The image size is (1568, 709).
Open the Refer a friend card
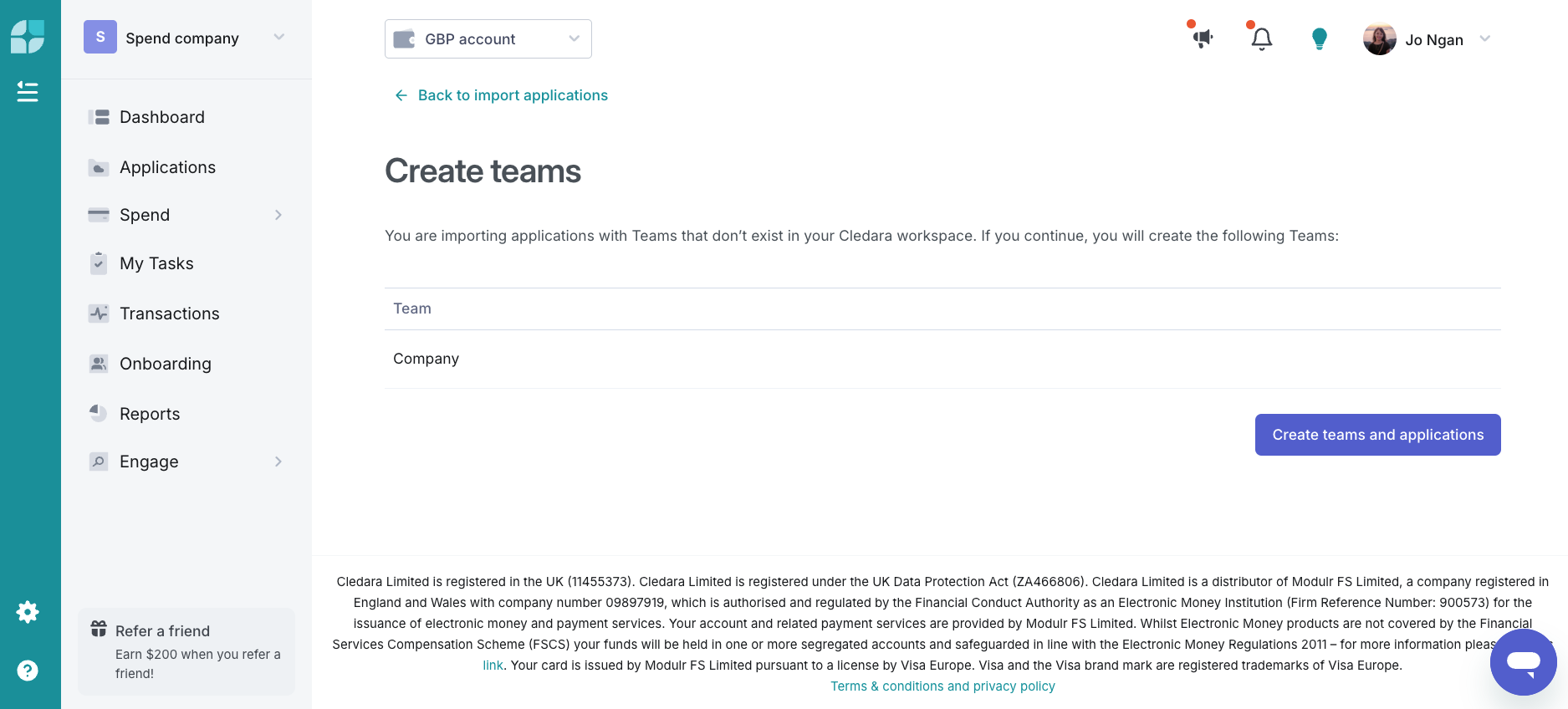pos(186,651)
